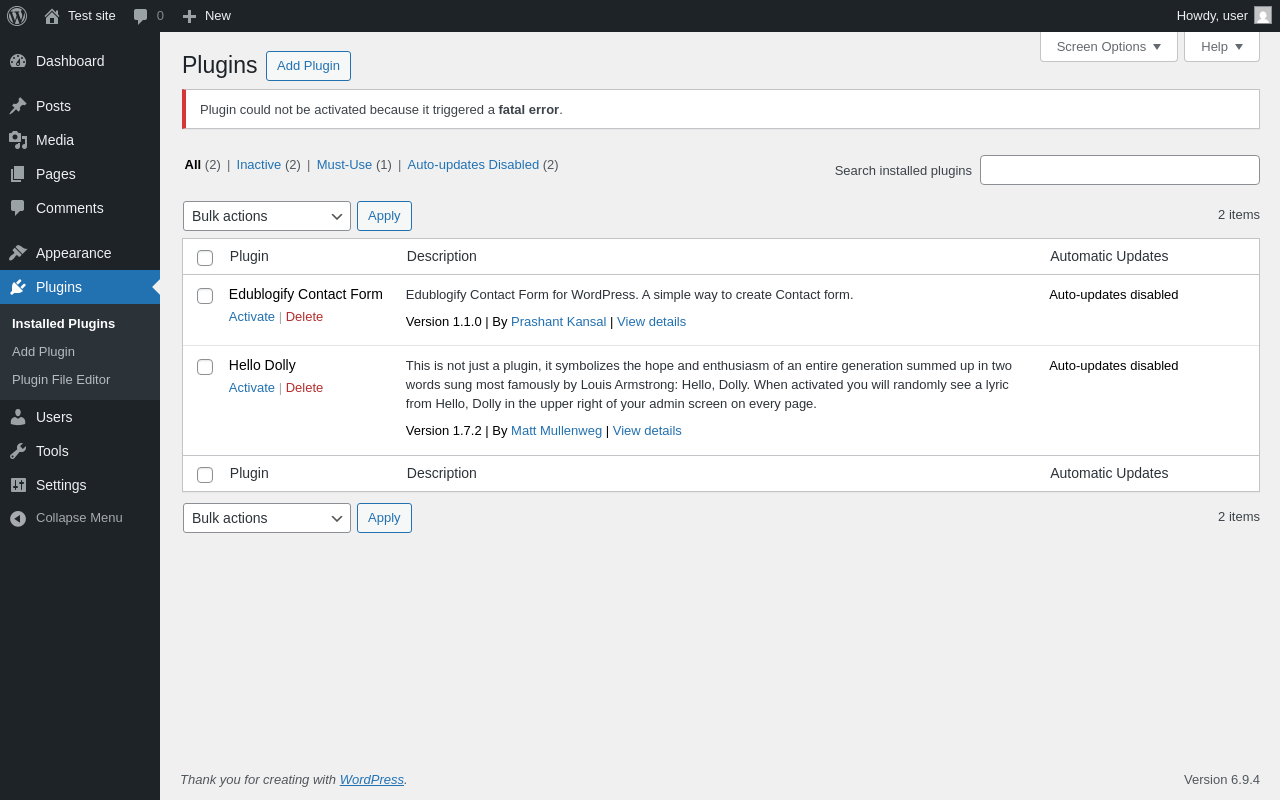Open the Media library icon
Viewport: 1280px width, 800px height.
pos(18,140)
